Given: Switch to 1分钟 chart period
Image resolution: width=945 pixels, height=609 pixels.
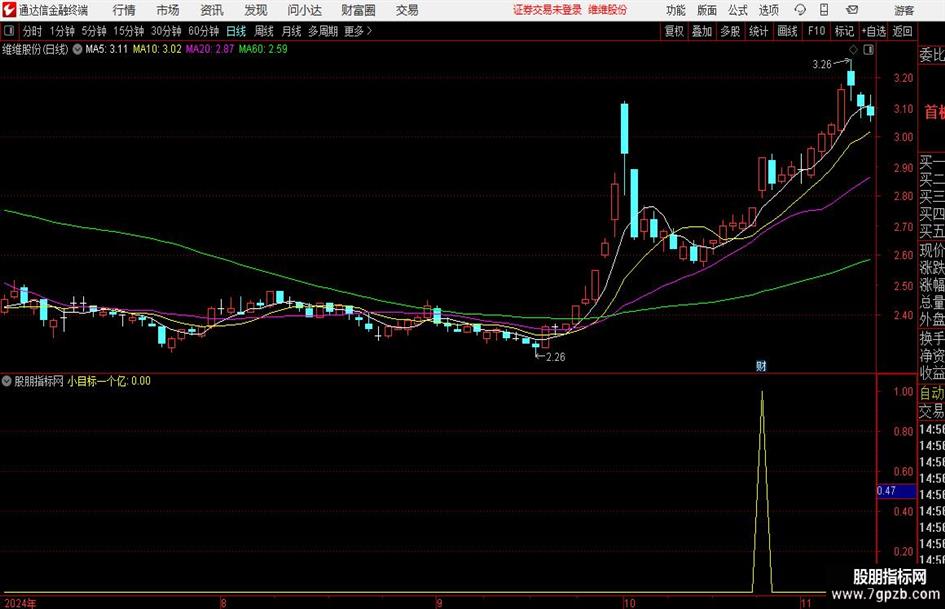Looking at the screenshot, I should coord(62,31).
